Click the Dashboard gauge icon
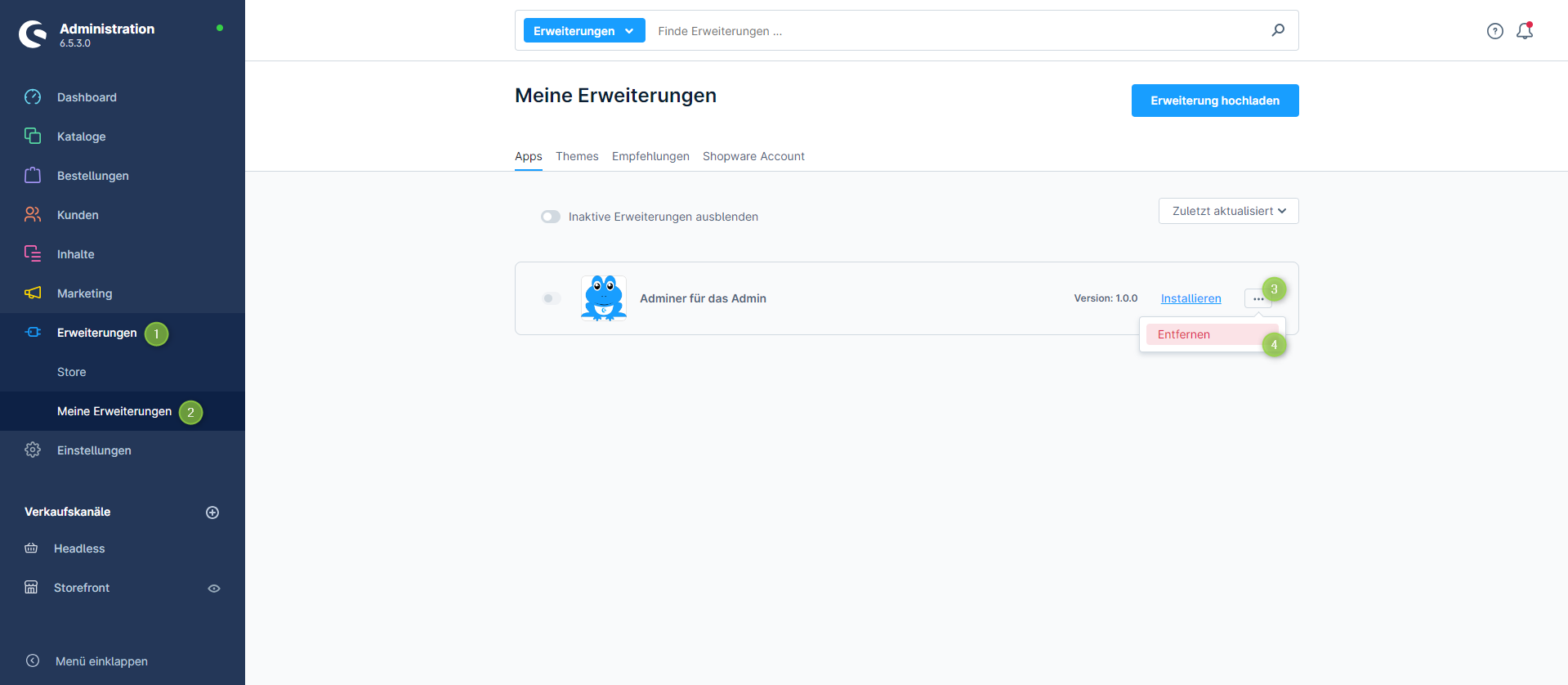The width and height of the screenshot is (1568, 685). tap(33, 97)
